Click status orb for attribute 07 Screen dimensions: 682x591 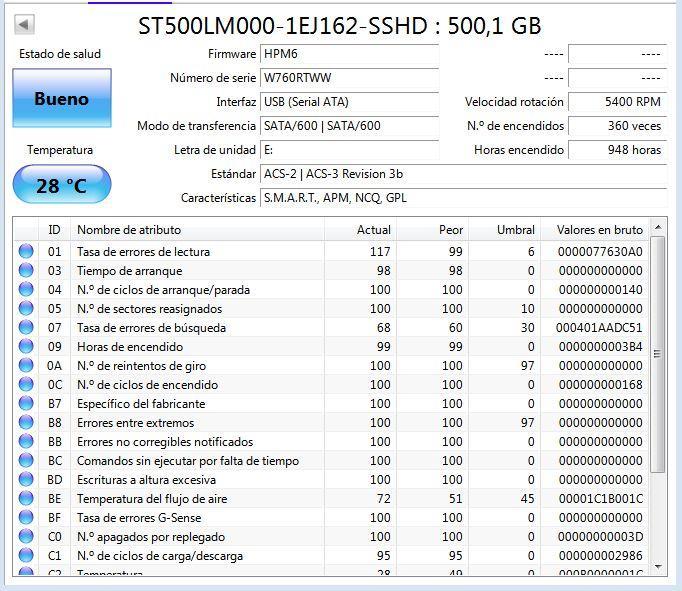[26, 327]
